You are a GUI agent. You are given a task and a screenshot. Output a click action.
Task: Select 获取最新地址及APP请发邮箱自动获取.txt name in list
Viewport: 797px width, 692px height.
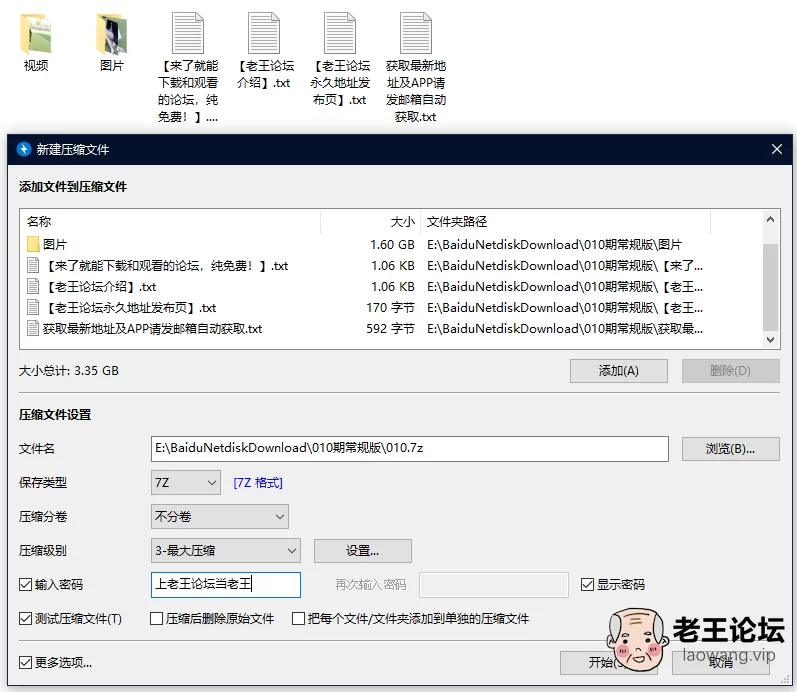[x=152, y=328]
